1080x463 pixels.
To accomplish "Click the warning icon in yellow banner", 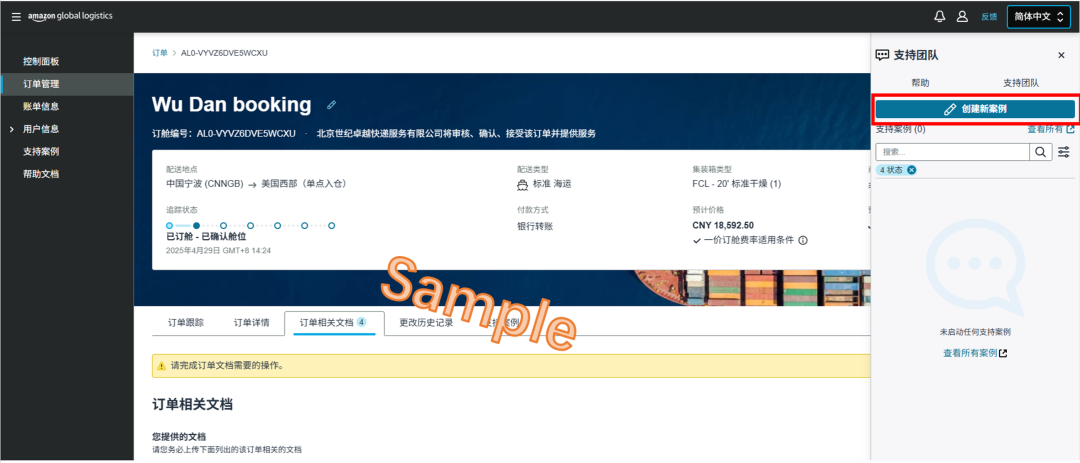I will pyautogui.click(x=161, y=366).
